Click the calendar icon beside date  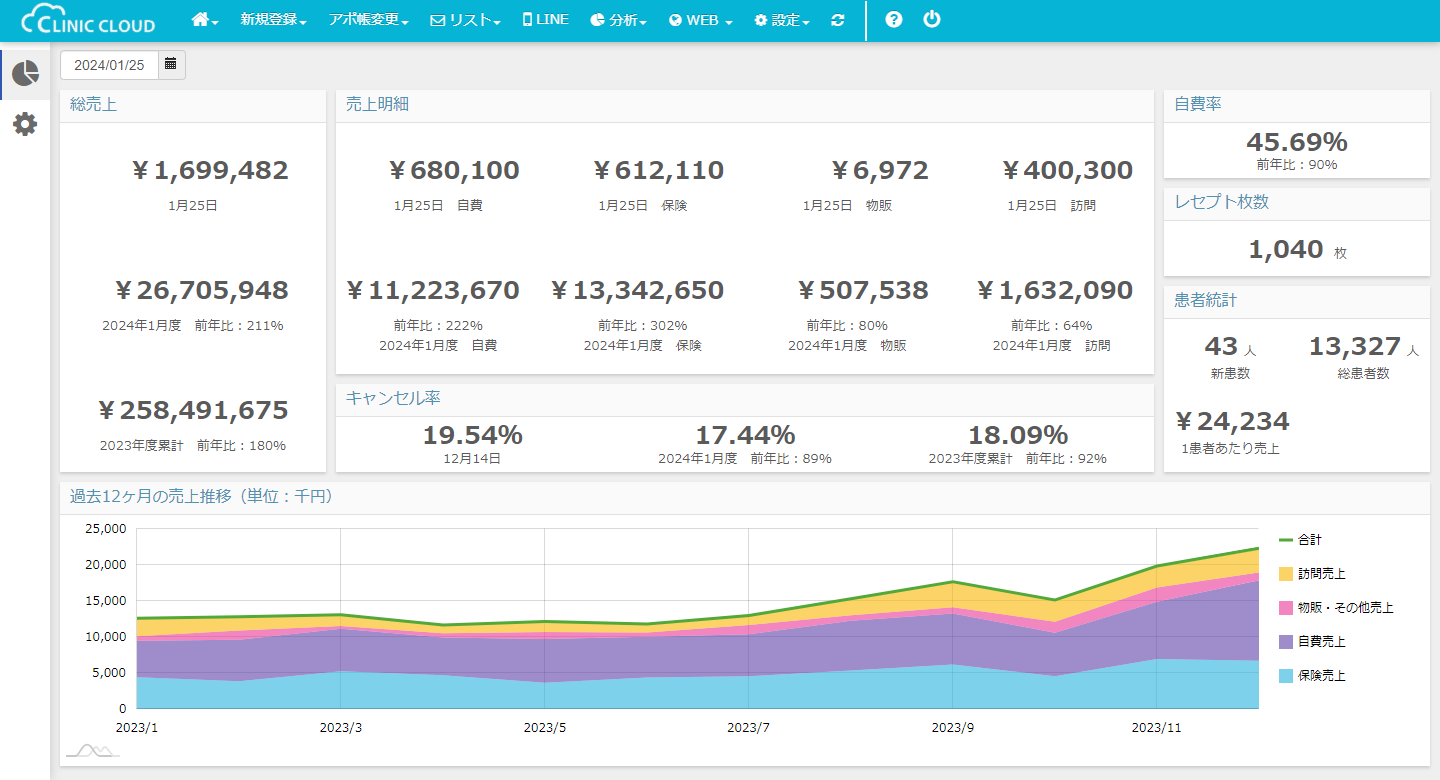(171, 65)
